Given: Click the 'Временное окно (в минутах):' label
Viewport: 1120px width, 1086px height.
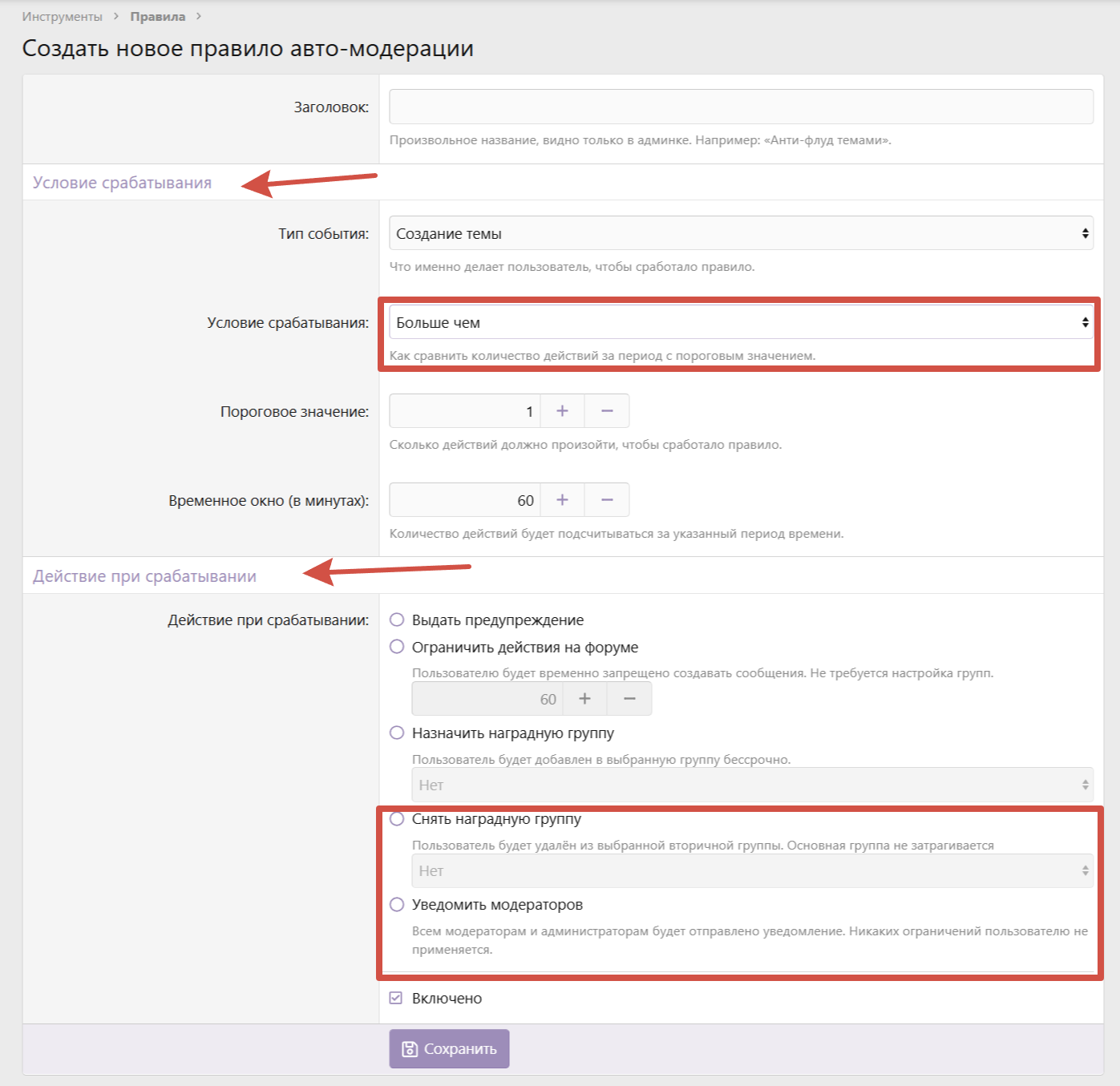Looking at the screenshot, I should 269,501.
